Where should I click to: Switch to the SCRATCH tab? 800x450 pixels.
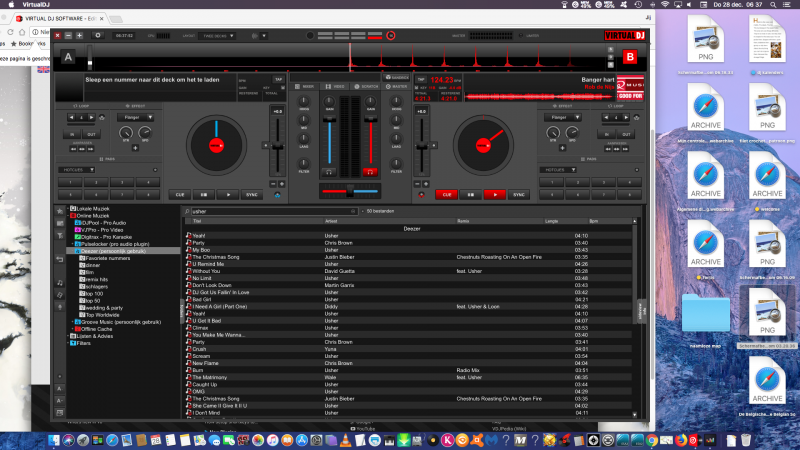(366, 87)
